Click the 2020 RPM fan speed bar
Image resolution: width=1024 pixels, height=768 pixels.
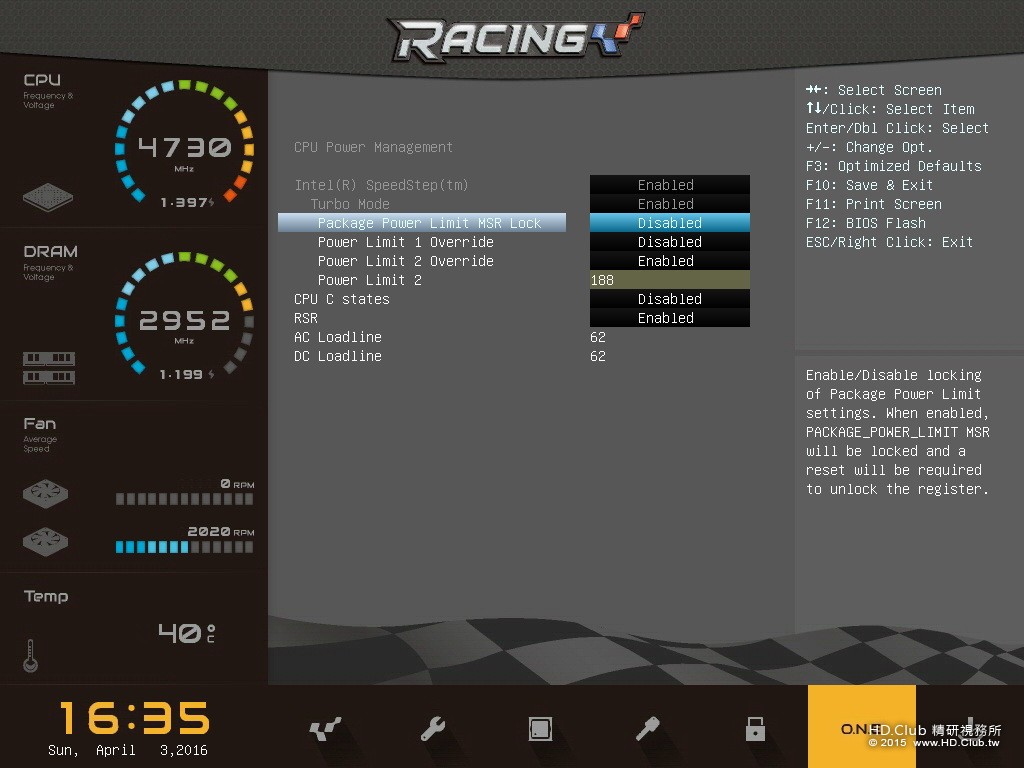pos(184,547)
